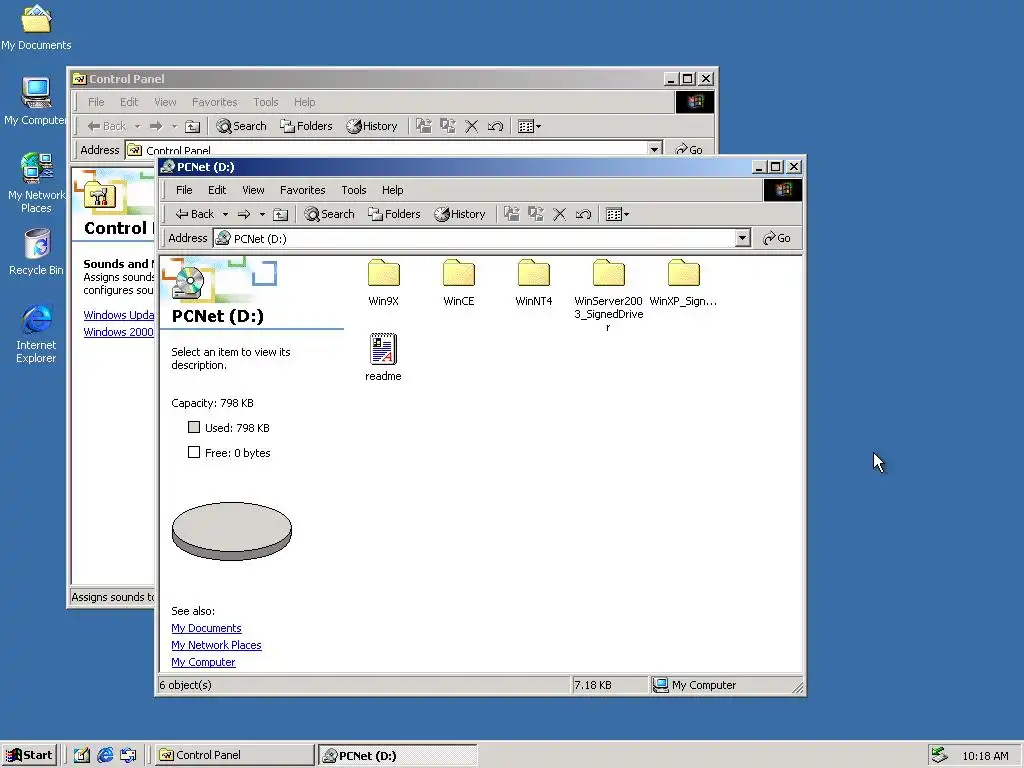Select the WinServer2003_SignedDriver folder

609,295
